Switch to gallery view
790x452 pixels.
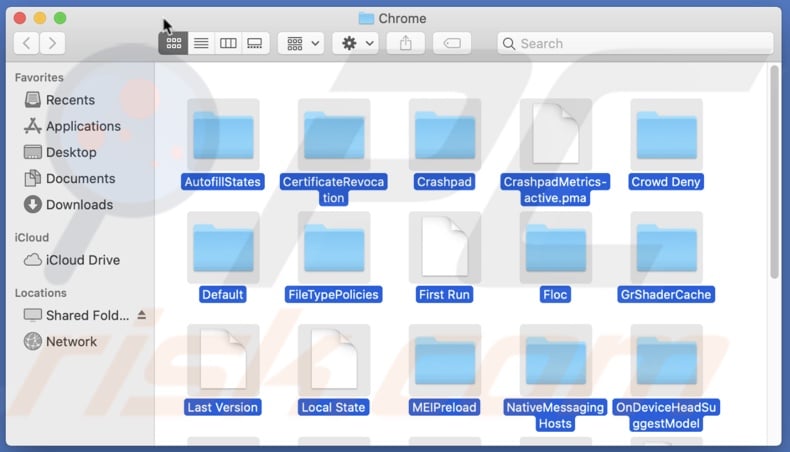255,43
